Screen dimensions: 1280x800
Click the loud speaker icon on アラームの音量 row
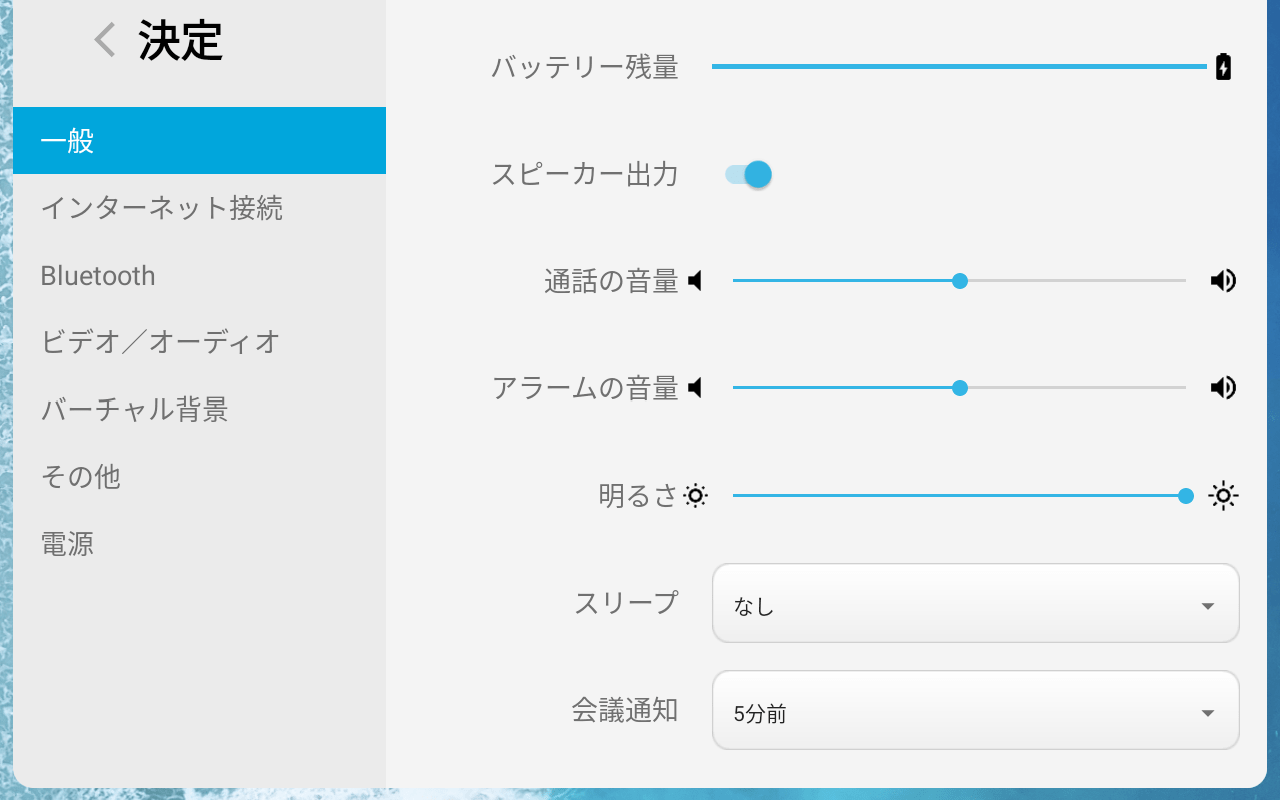click(1222, 388)
